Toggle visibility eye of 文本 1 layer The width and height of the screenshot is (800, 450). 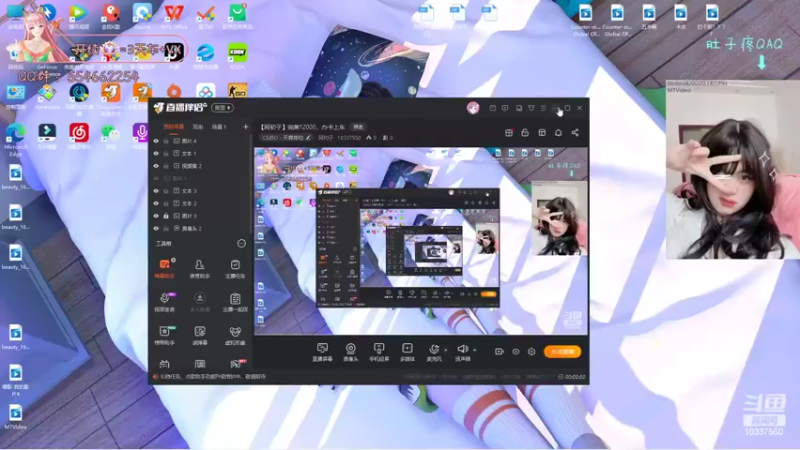coord(156,154)
